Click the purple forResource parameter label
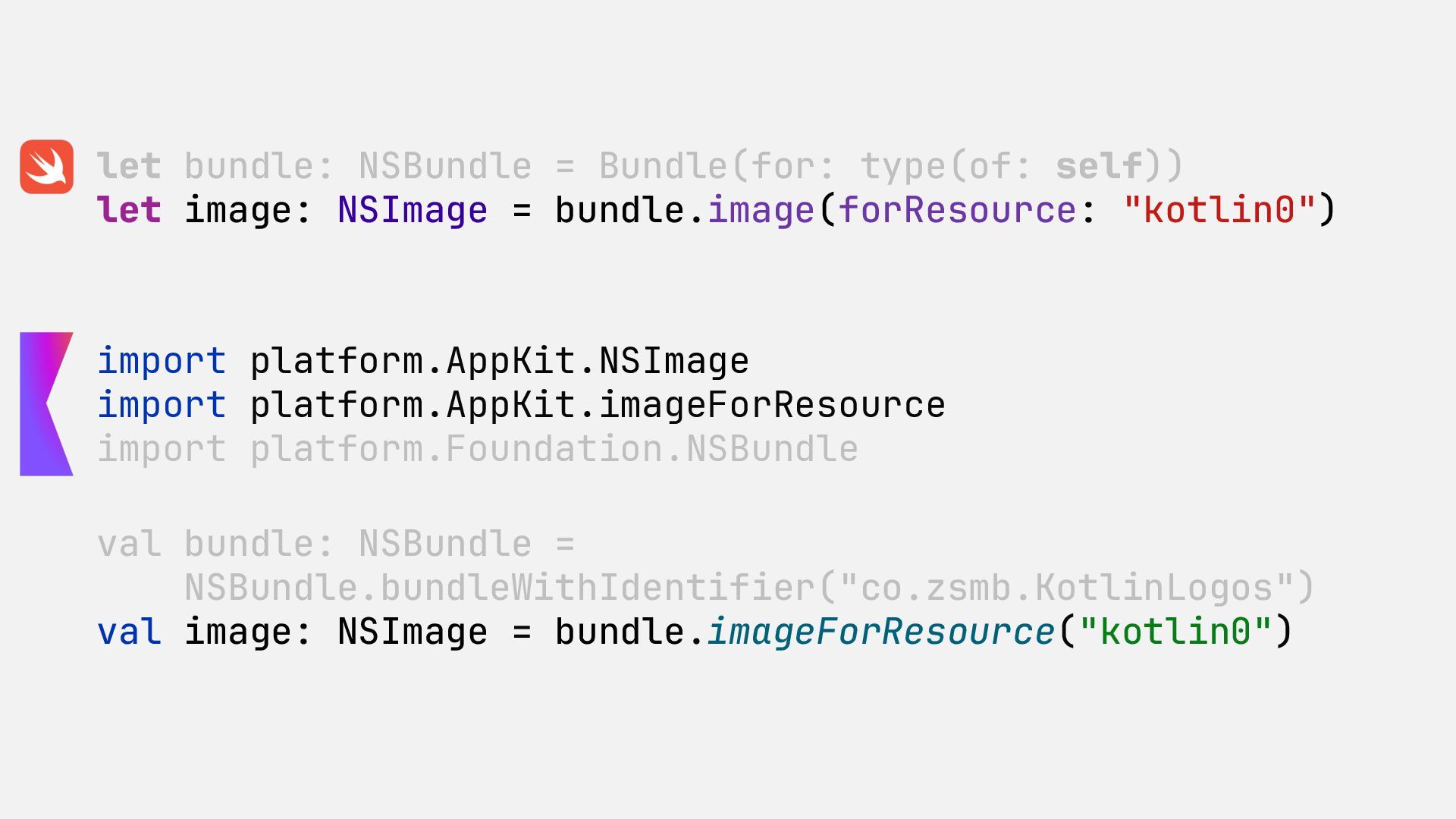 [956, 210]
